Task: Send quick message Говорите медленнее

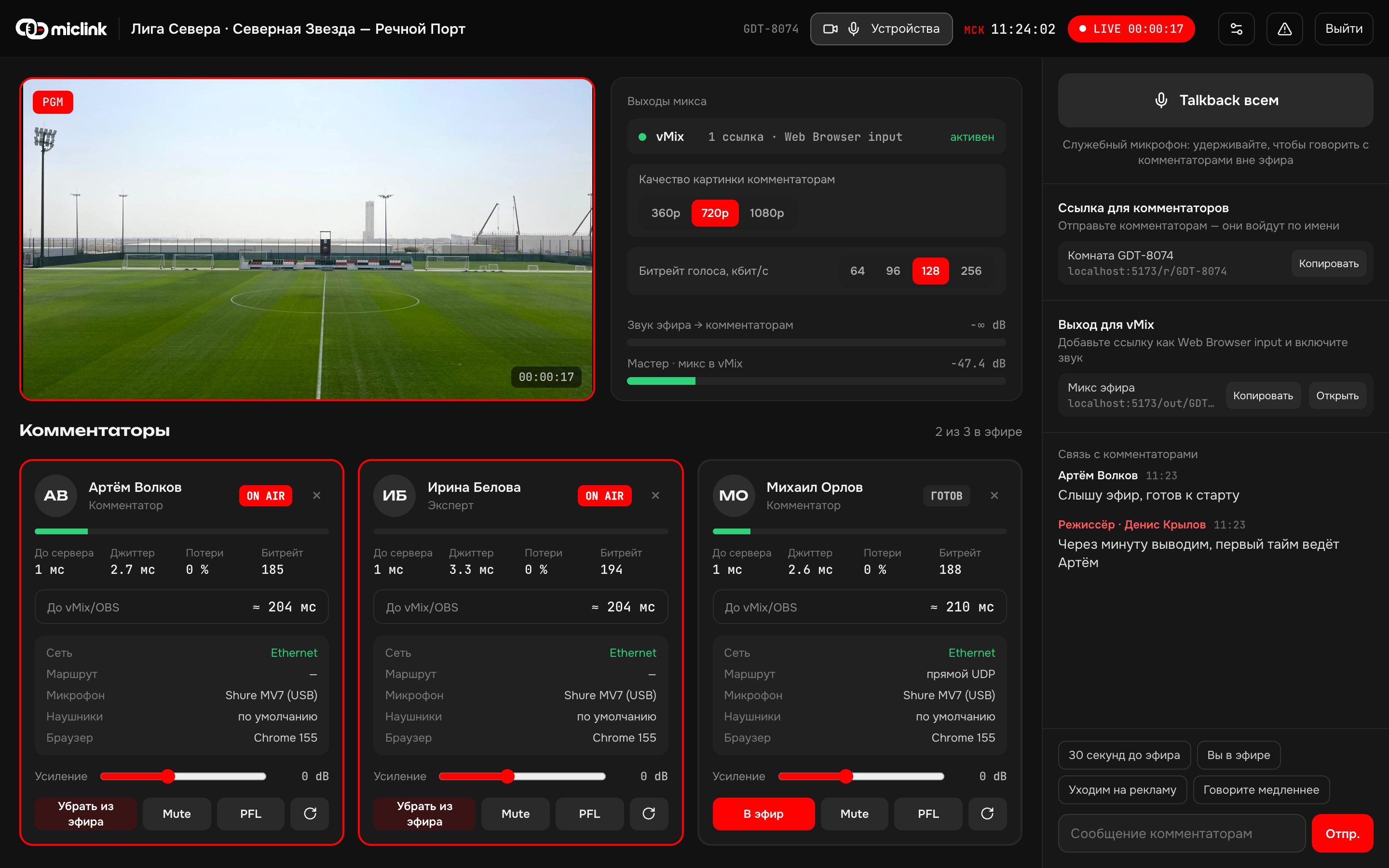Action: [1261, 790]
